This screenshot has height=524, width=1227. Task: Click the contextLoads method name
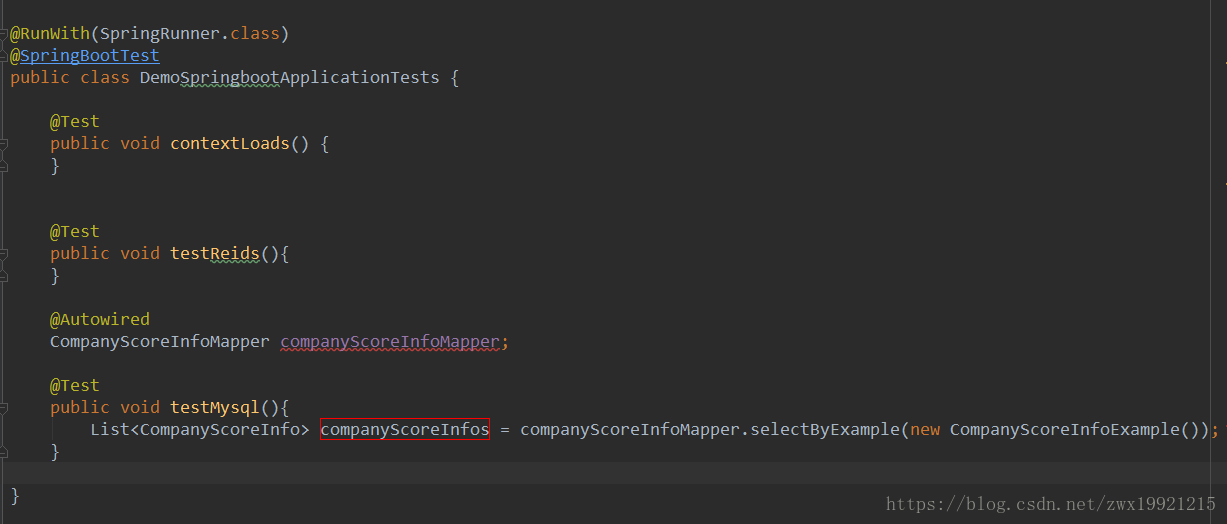point(230,143)
